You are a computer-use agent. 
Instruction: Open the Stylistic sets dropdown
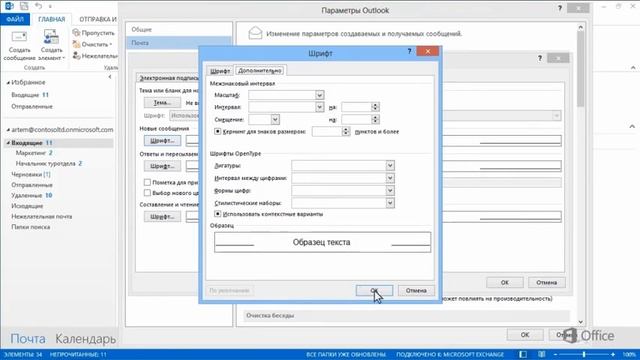390,203
